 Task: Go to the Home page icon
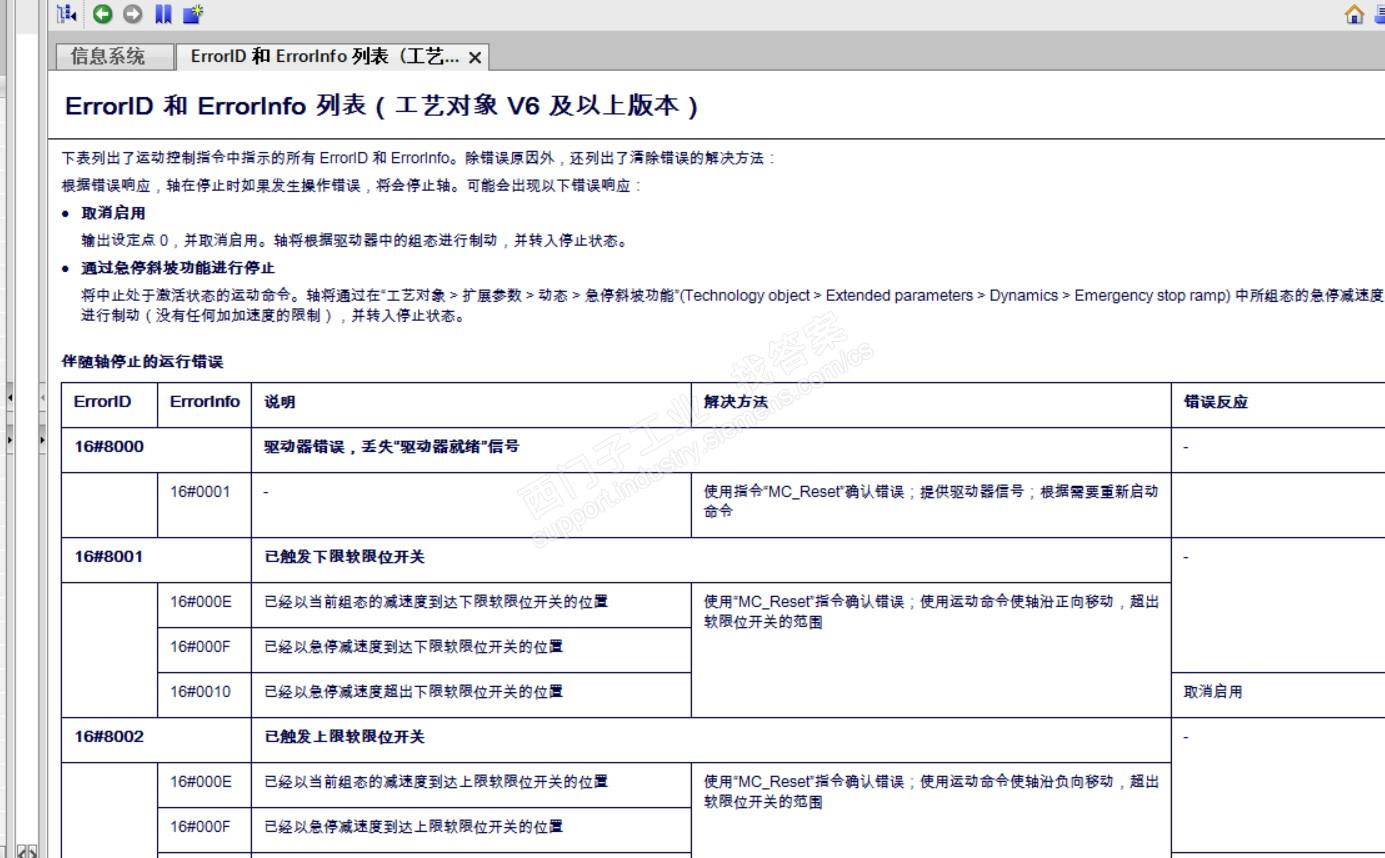pos(1354,14)
